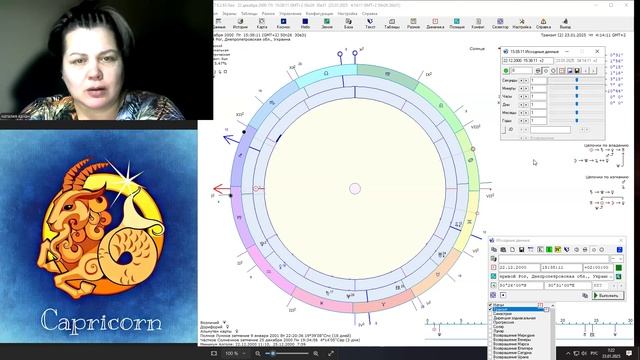640x360 pixels.
Task: Open the Позиции toolbar icon
Action: tap(457, 23)
